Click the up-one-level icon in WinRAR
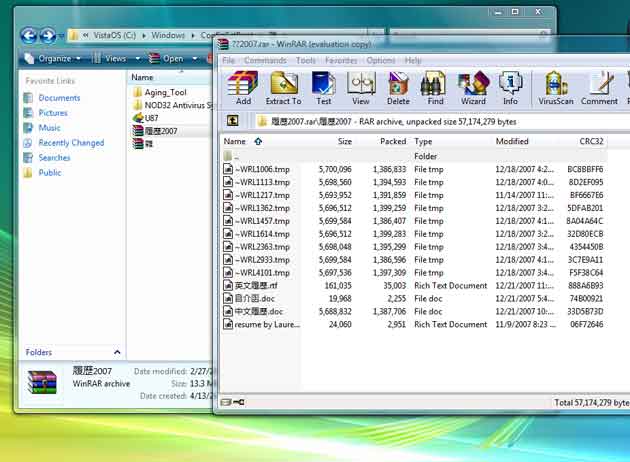Screen dimensions: 630x462 pos(233,121)
